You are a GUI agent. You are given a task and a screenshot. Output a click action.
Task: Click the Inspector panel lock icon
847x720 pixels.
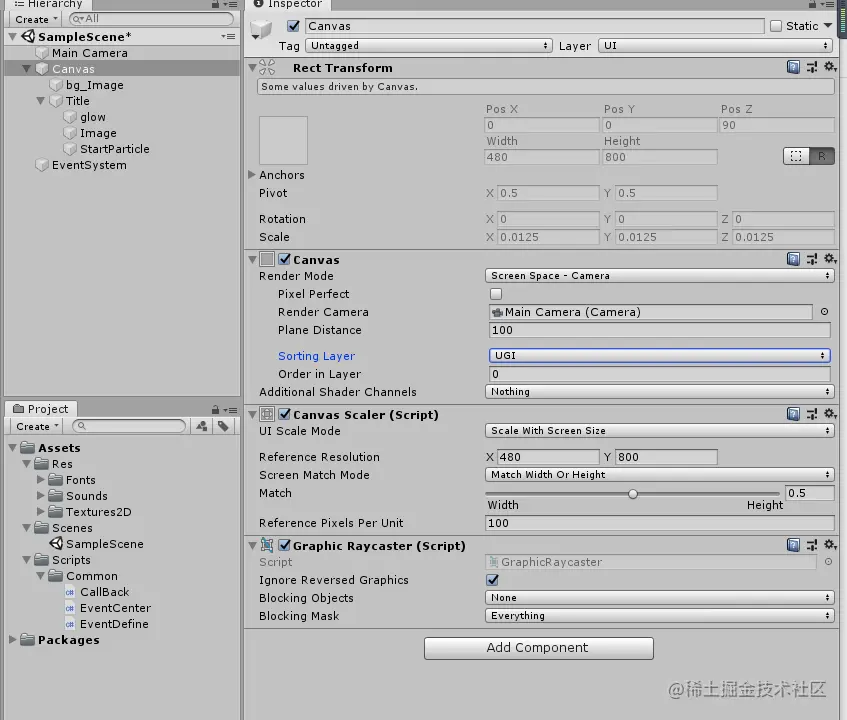coord(812,4)
